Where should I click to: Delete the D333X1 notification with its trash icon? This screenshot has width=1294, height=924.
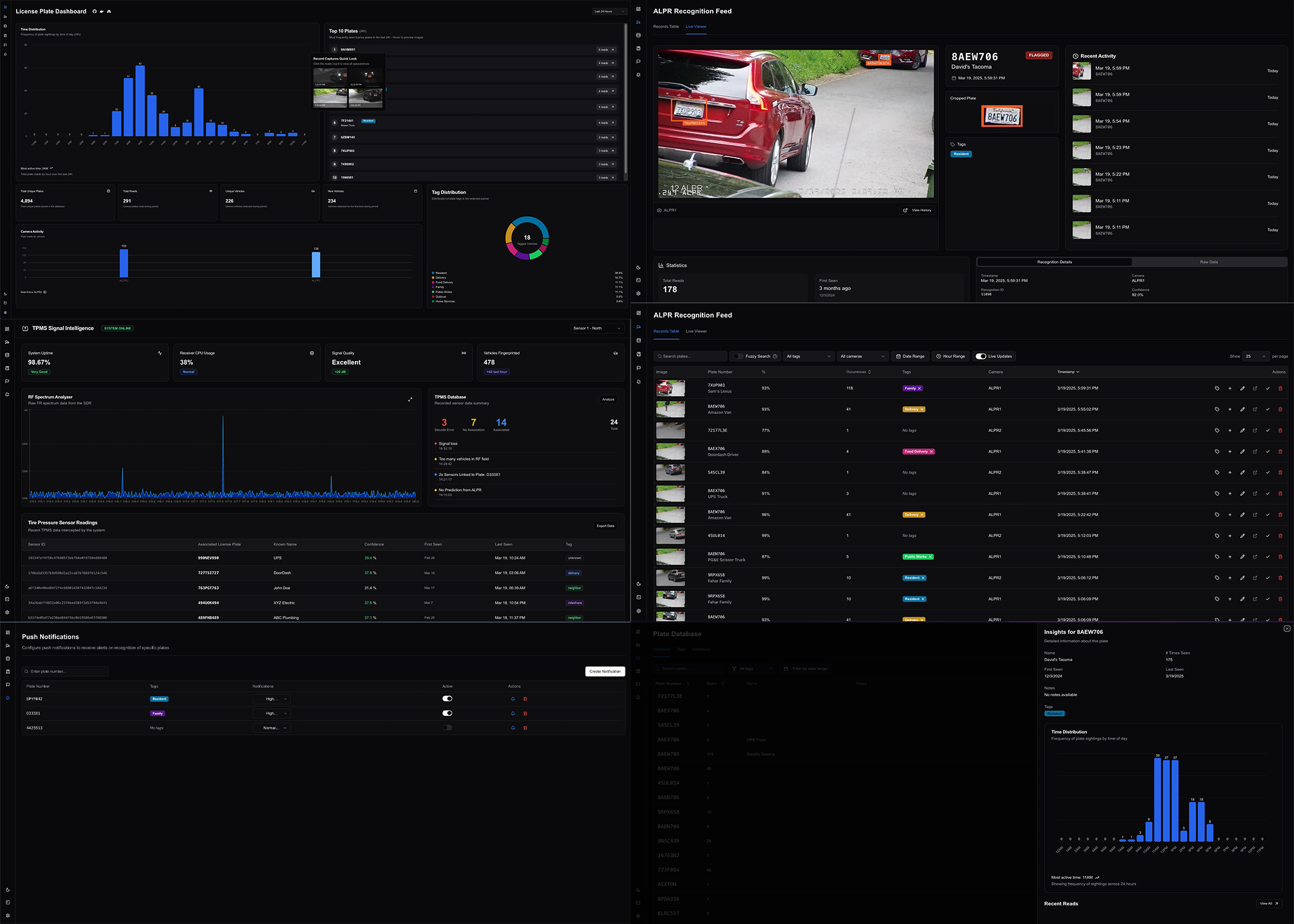click(x=525, y=713)
